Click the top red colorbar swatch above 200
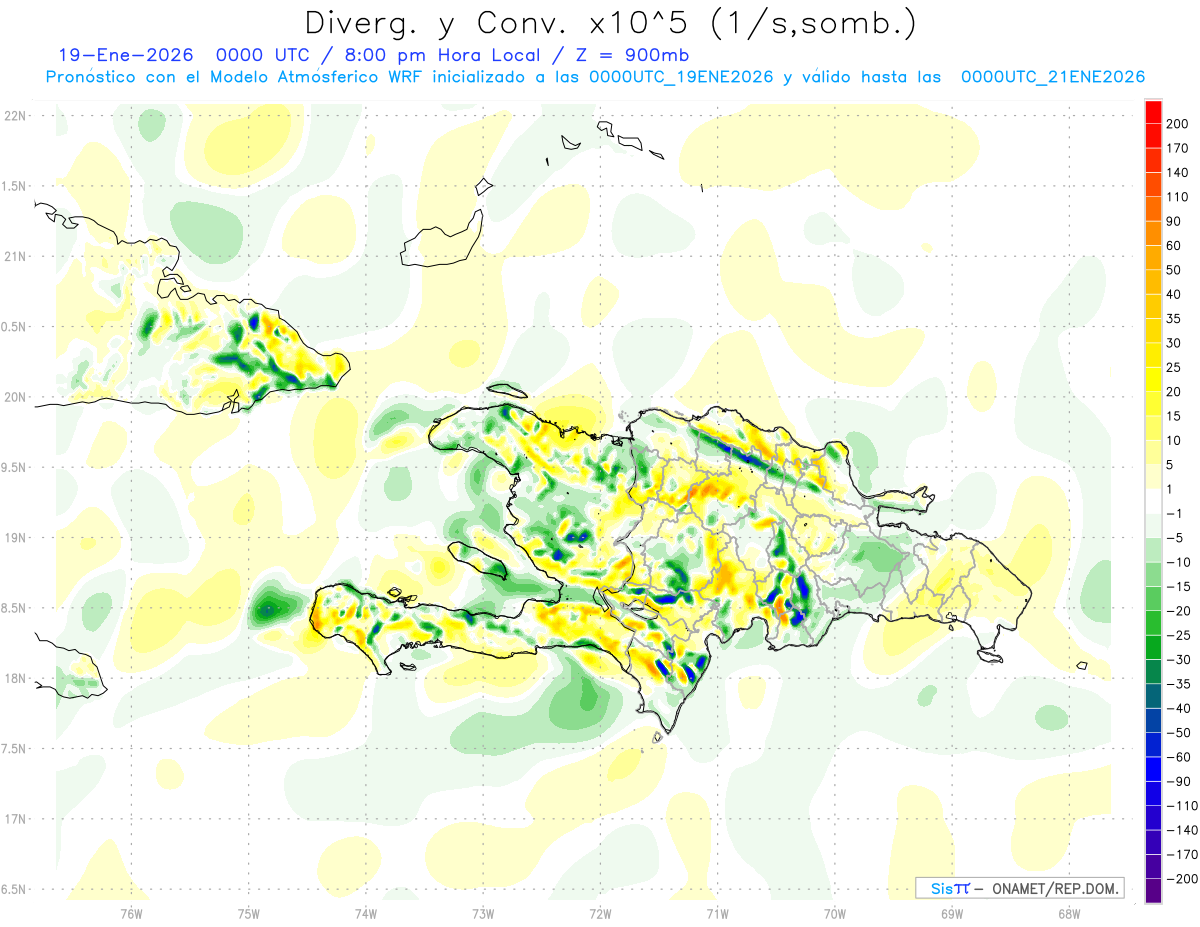This screenshot has width=1200, height=927. tap(1153, 110)
